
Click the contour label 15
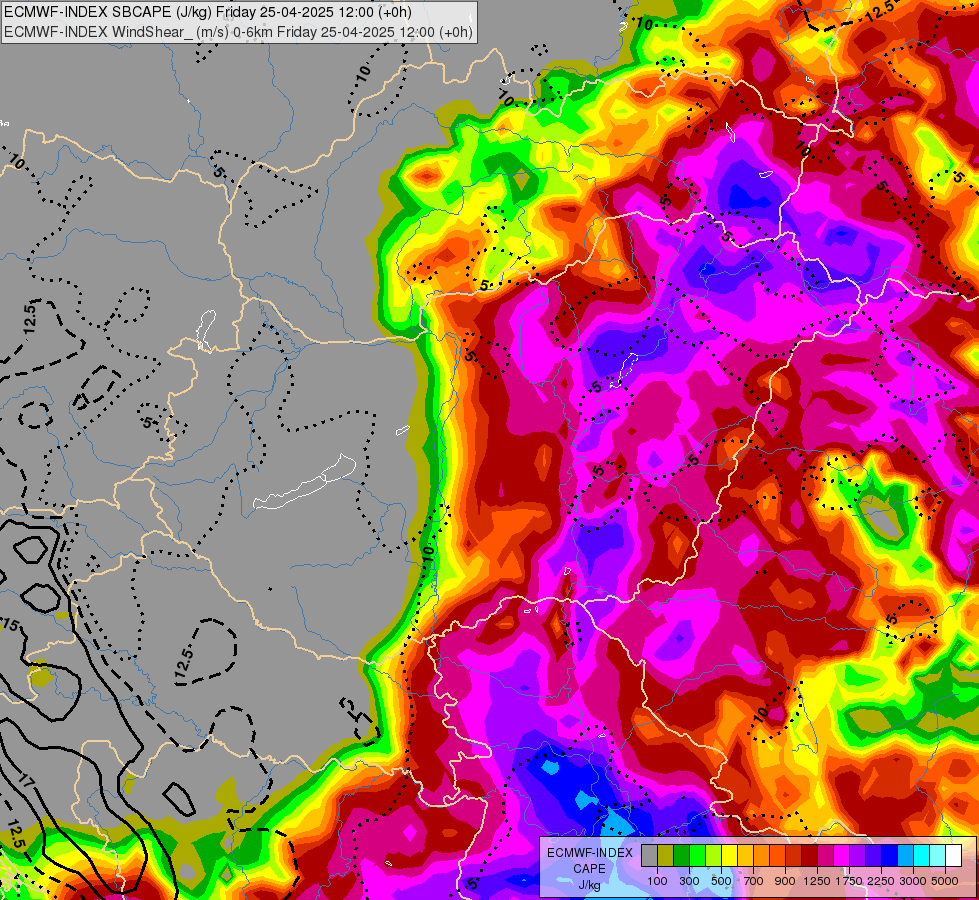pos(11,625)
